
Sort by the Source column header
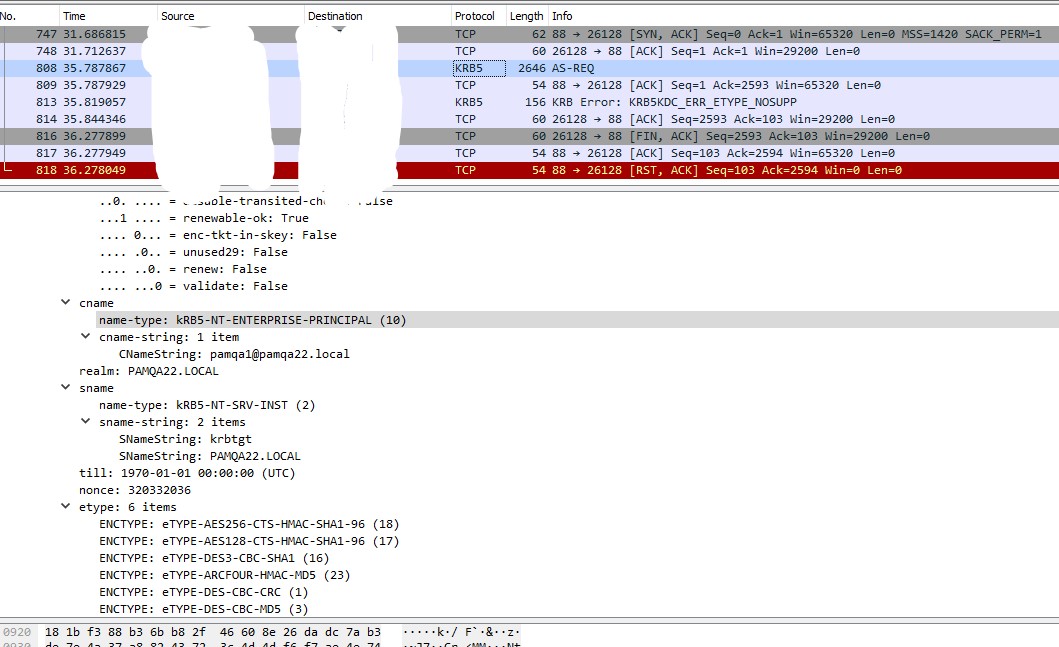[230, 16]
